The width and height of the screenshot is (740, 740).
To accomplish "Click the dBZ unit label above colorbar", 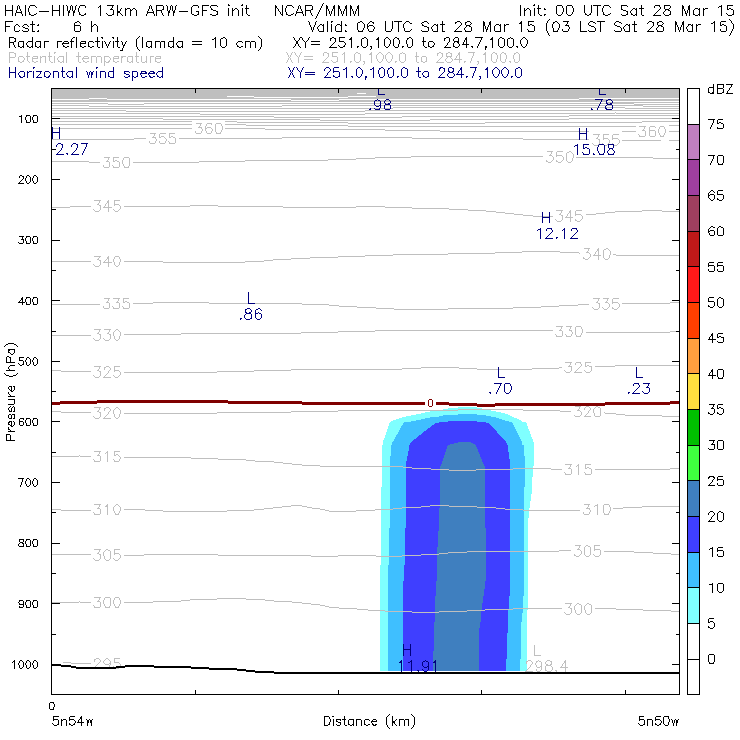I will pyautogui.click(x=720, y=89).
